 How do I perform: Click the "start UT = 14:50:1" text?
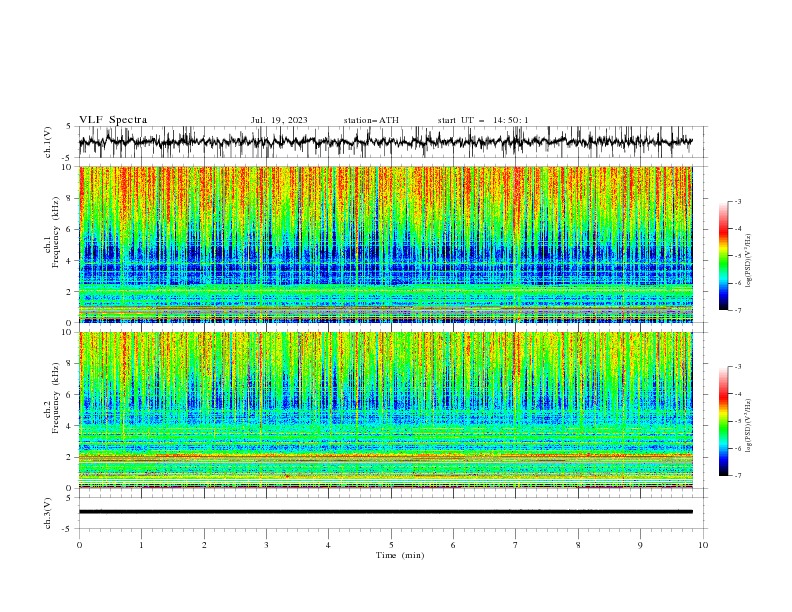click(483, 120)
